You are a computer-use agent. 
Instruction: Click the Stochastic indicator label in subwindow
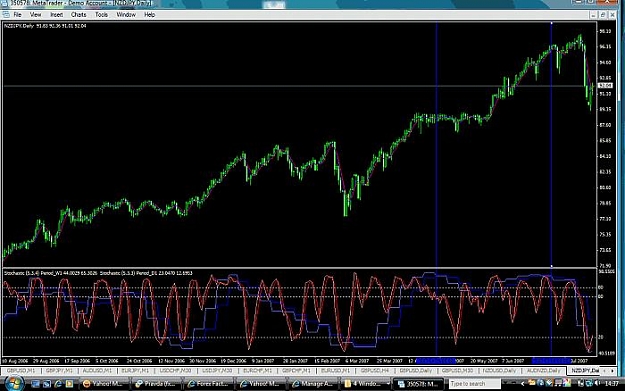click(x=98, y=273)
